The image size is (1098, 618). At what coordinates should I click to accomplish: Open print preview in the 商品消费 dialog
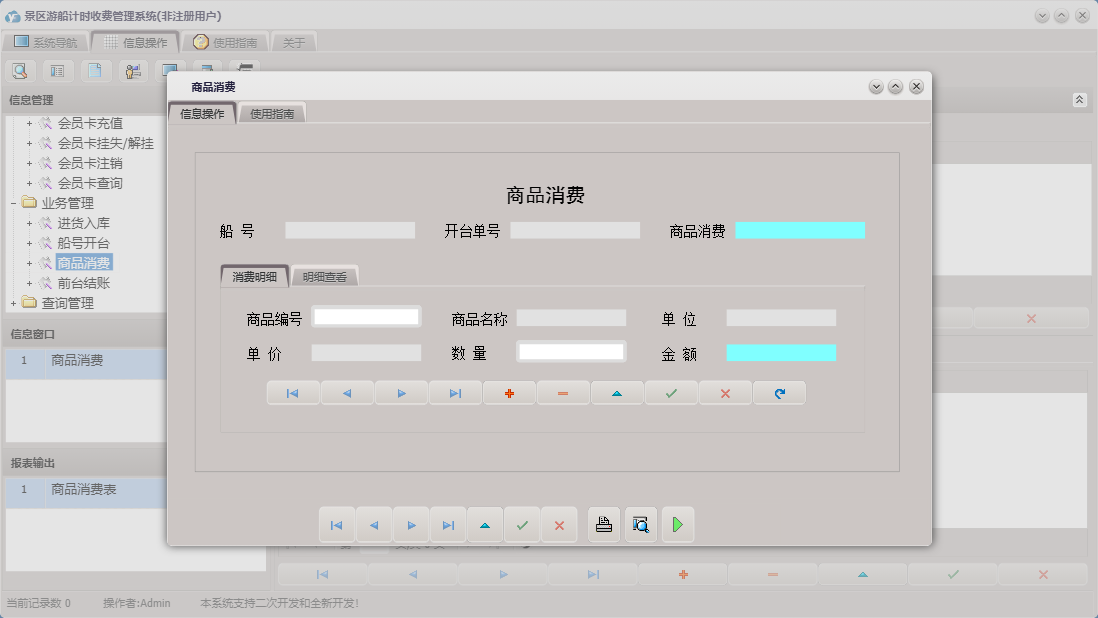click(640, 524)
